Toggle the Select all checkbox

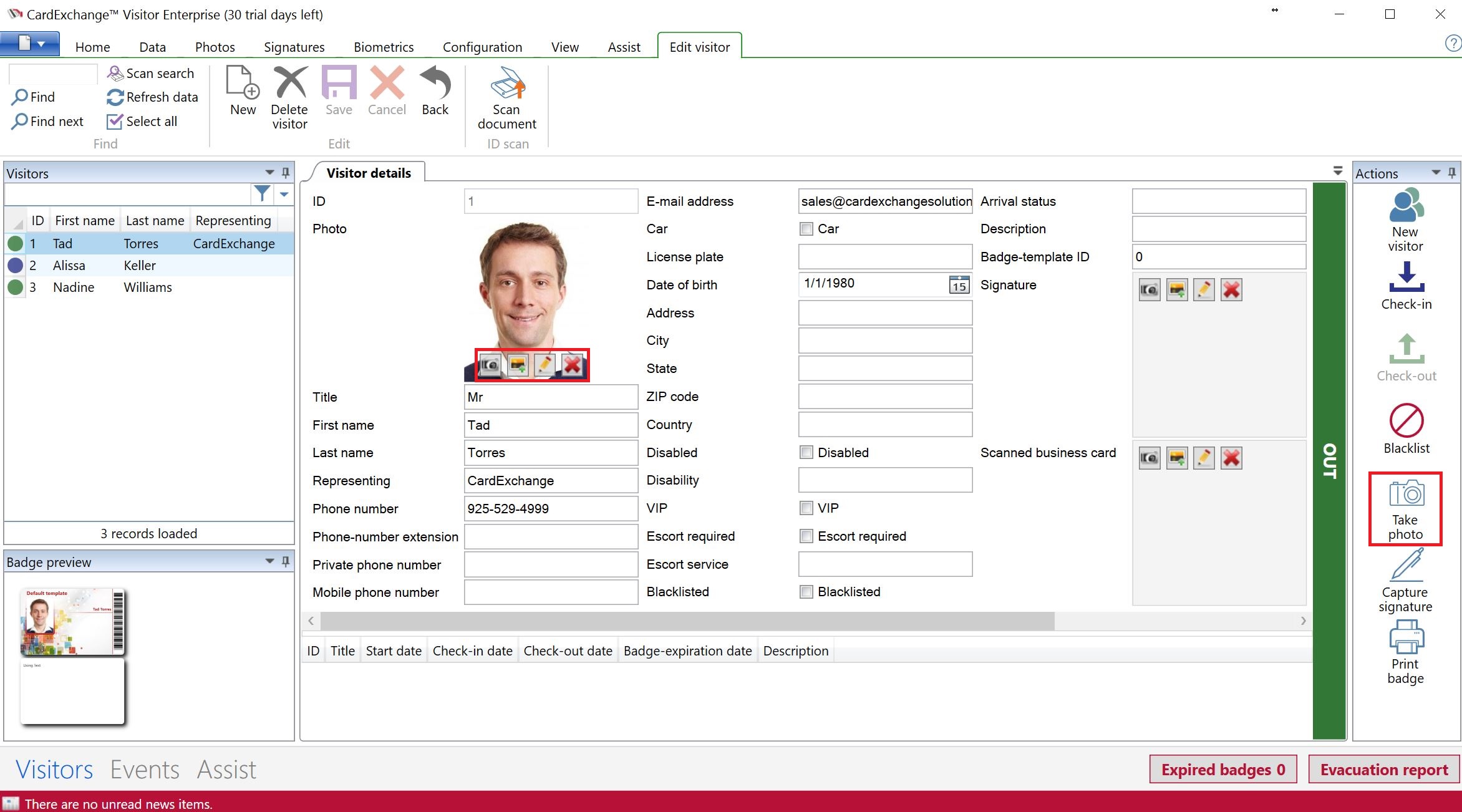coord(115,122)
